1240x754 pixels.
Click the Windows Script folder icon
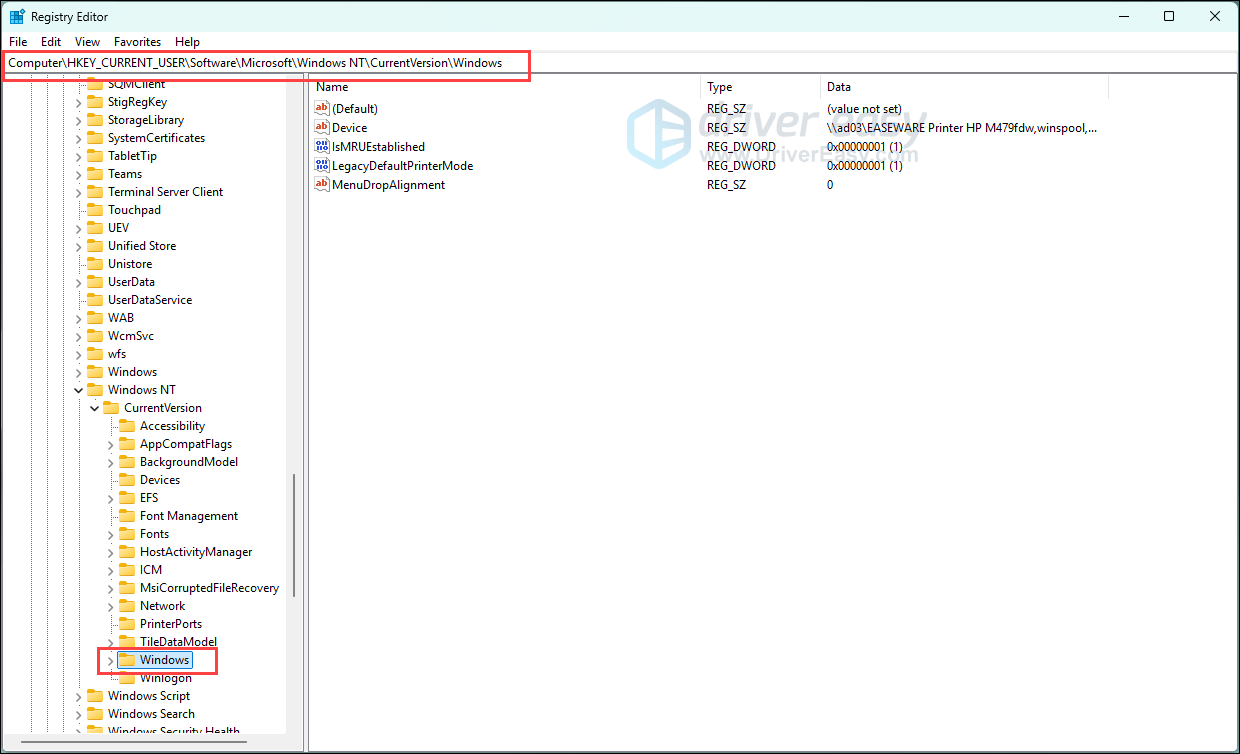95,696
